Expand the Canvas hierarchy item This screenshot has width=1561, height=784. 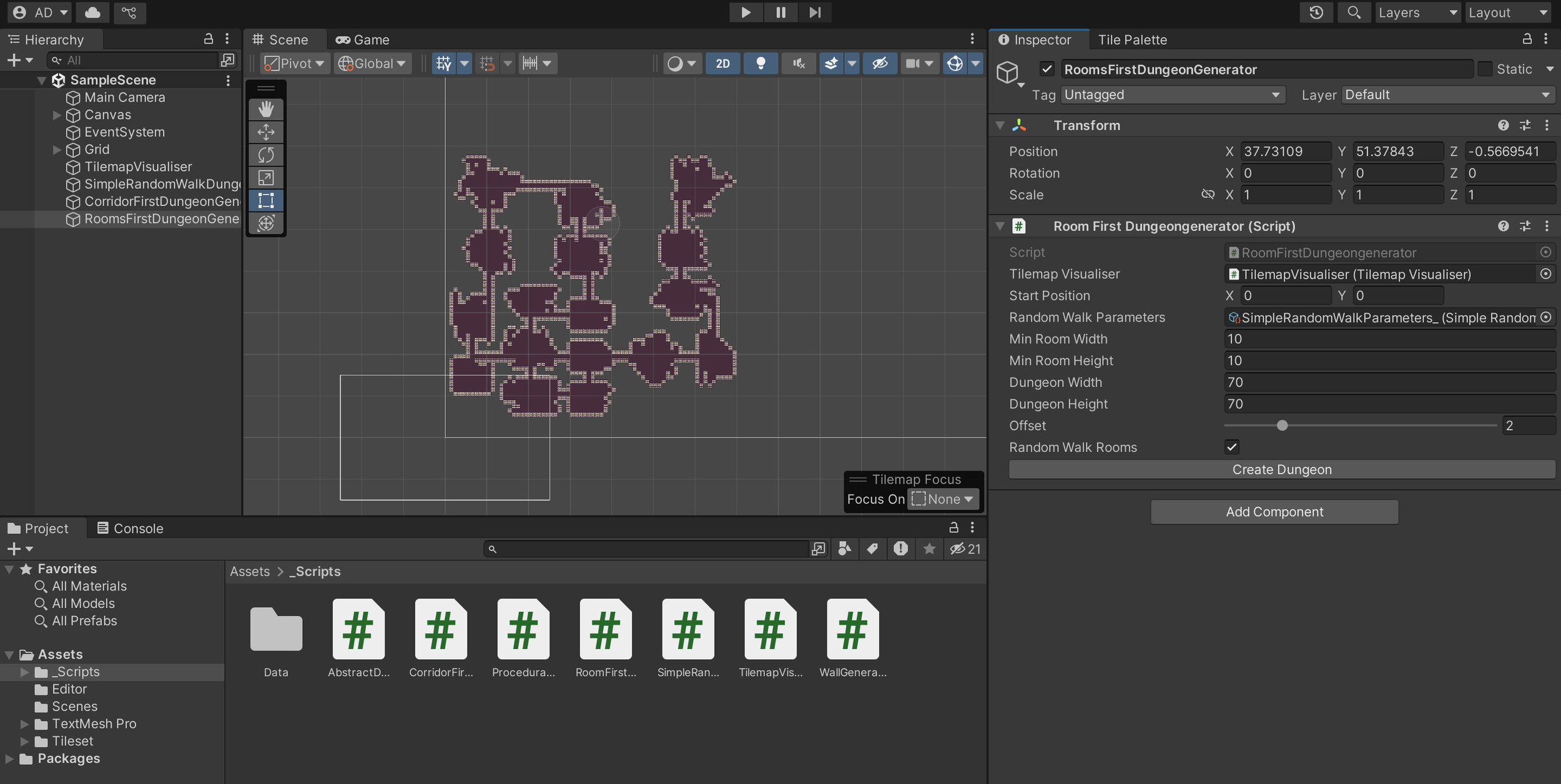pos(57,115)
